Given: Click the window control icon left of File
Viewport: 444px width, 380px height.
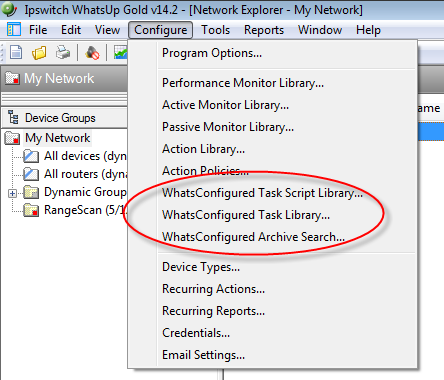Looking at the screenshot, I should tap(14, 30).
